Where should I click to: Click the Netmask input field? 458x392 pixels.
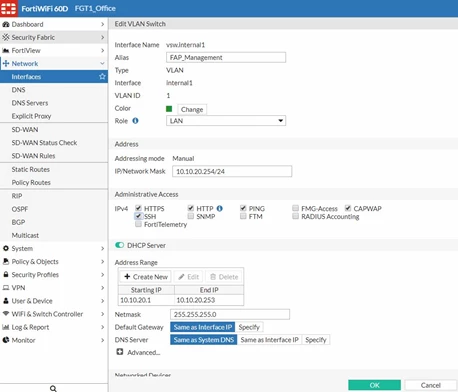230,314
